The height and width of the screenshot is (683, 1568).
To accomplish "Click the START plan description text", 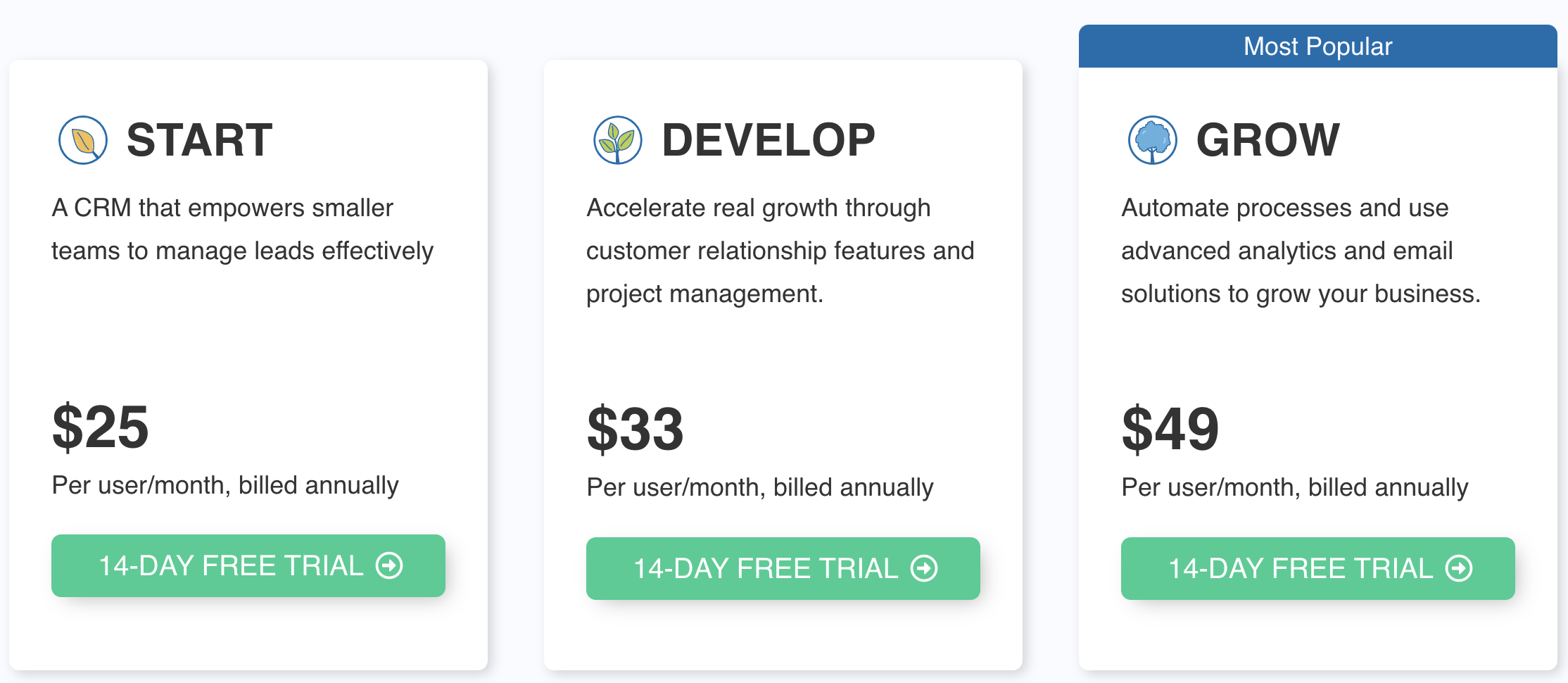I will coord(242,229).
